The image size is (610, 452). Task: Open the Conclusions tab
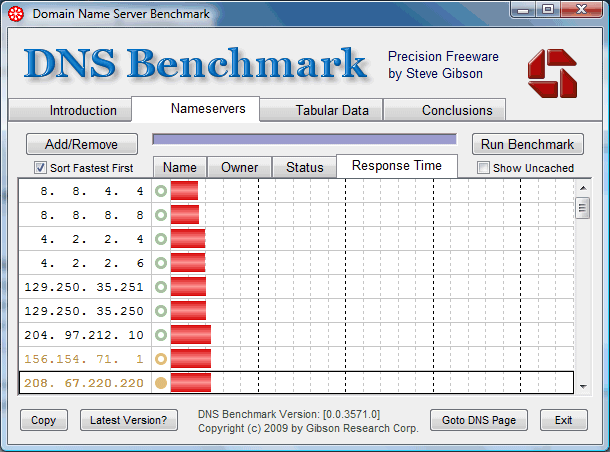coord(445,110)
